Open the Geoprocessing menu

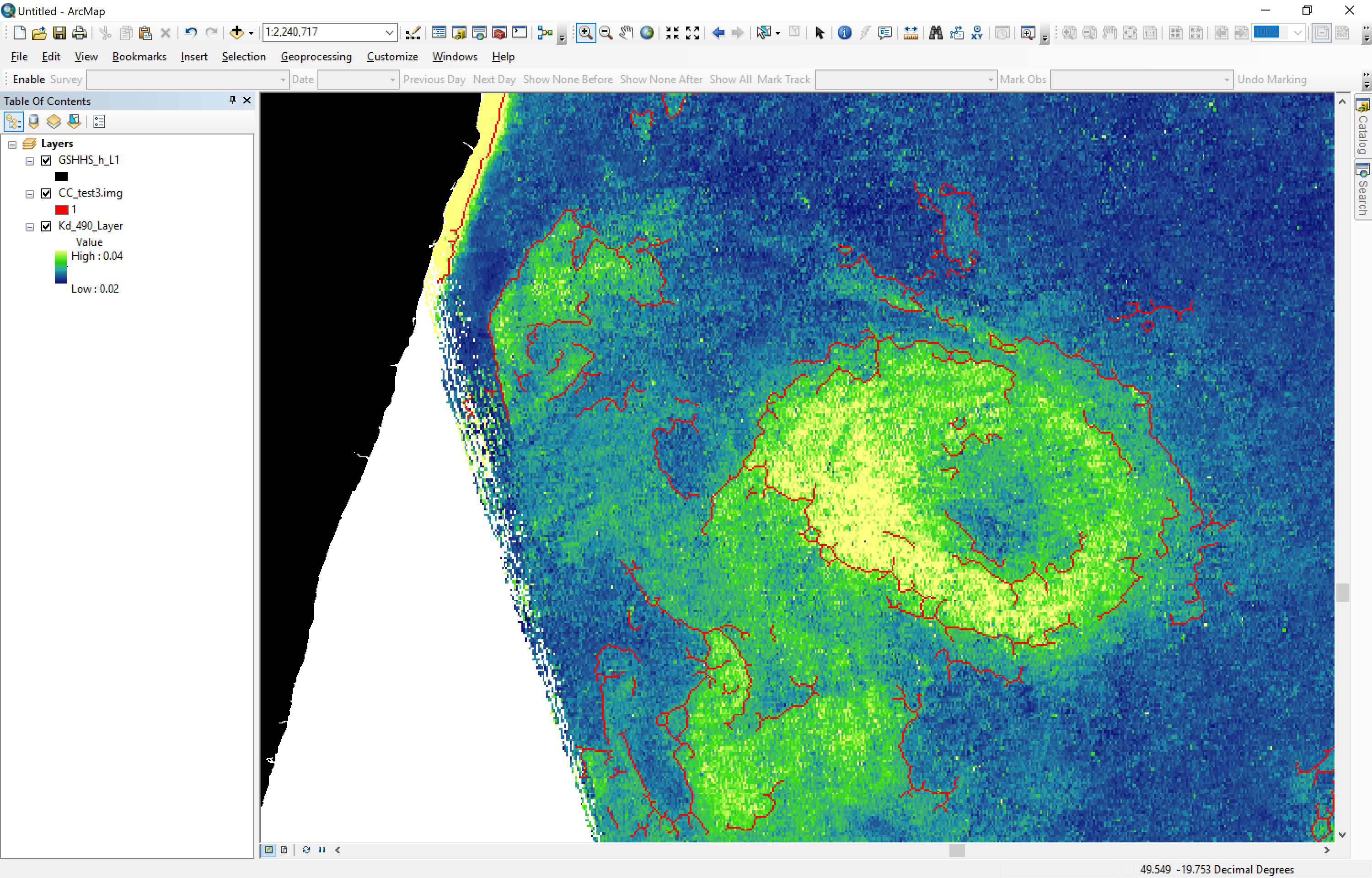316,56
